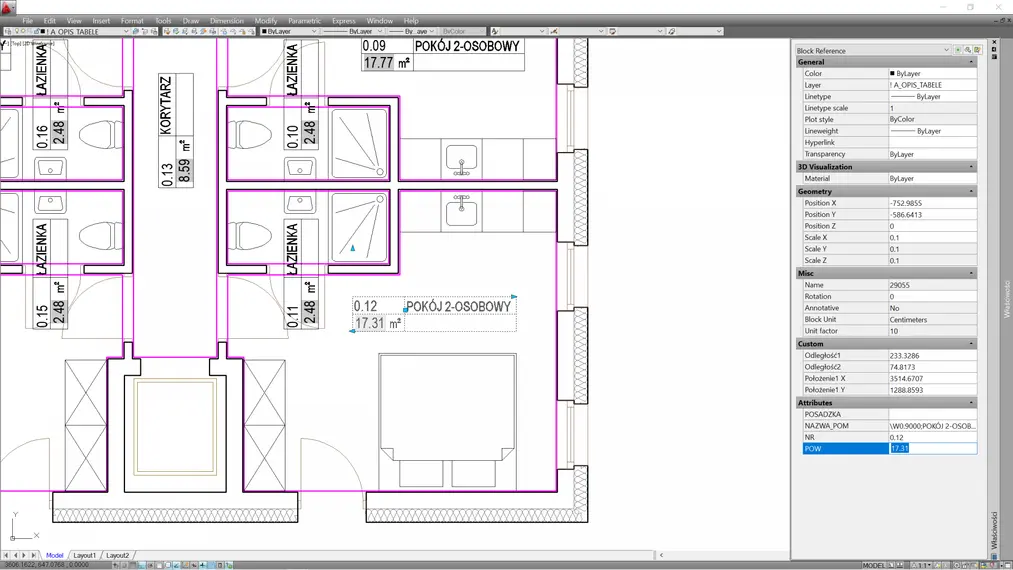Click the Select Objects icon in Properties
The width and height of the screenshot is (1013, 570).
[x=968, y=50]
